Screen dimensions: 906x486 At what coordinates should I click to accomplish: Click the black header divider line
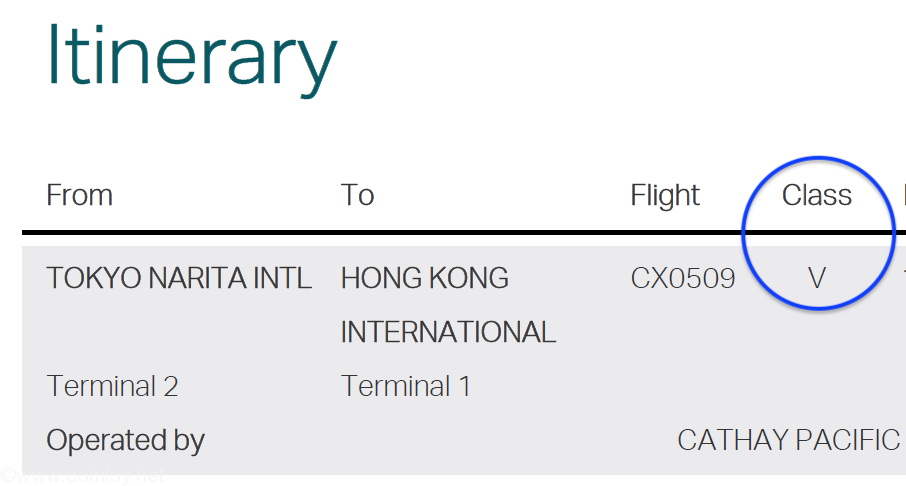[464, 232]
